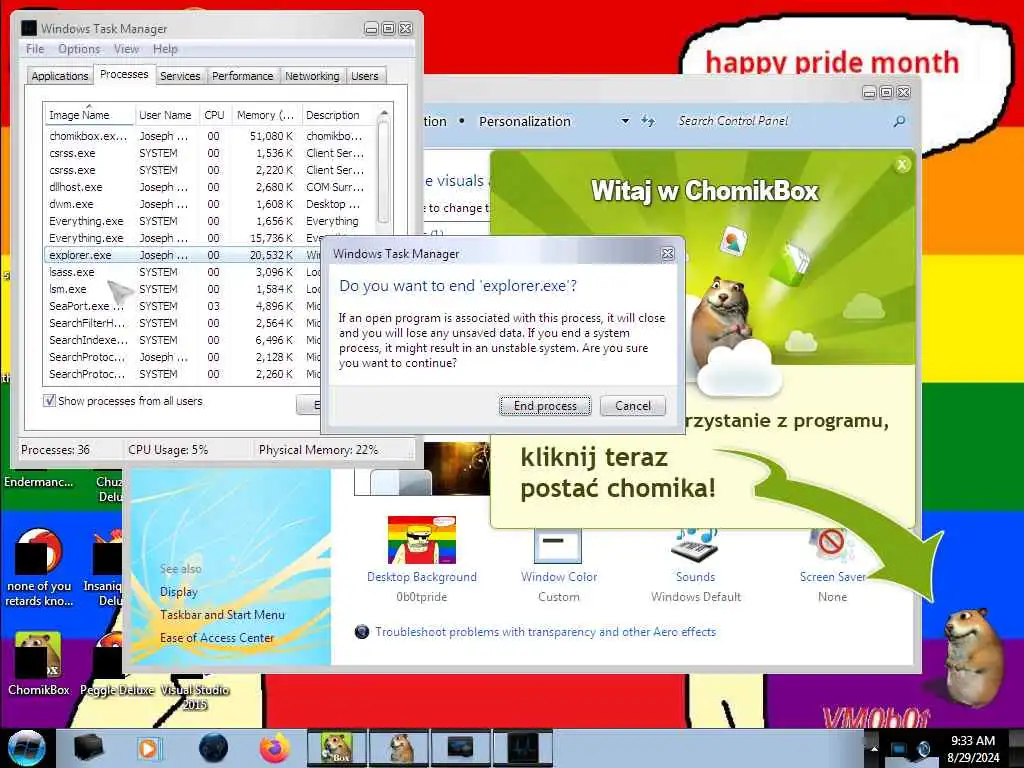The image size is (1024, 768).
Task: Switch to the Performance tab
Action: click(242, 76)
